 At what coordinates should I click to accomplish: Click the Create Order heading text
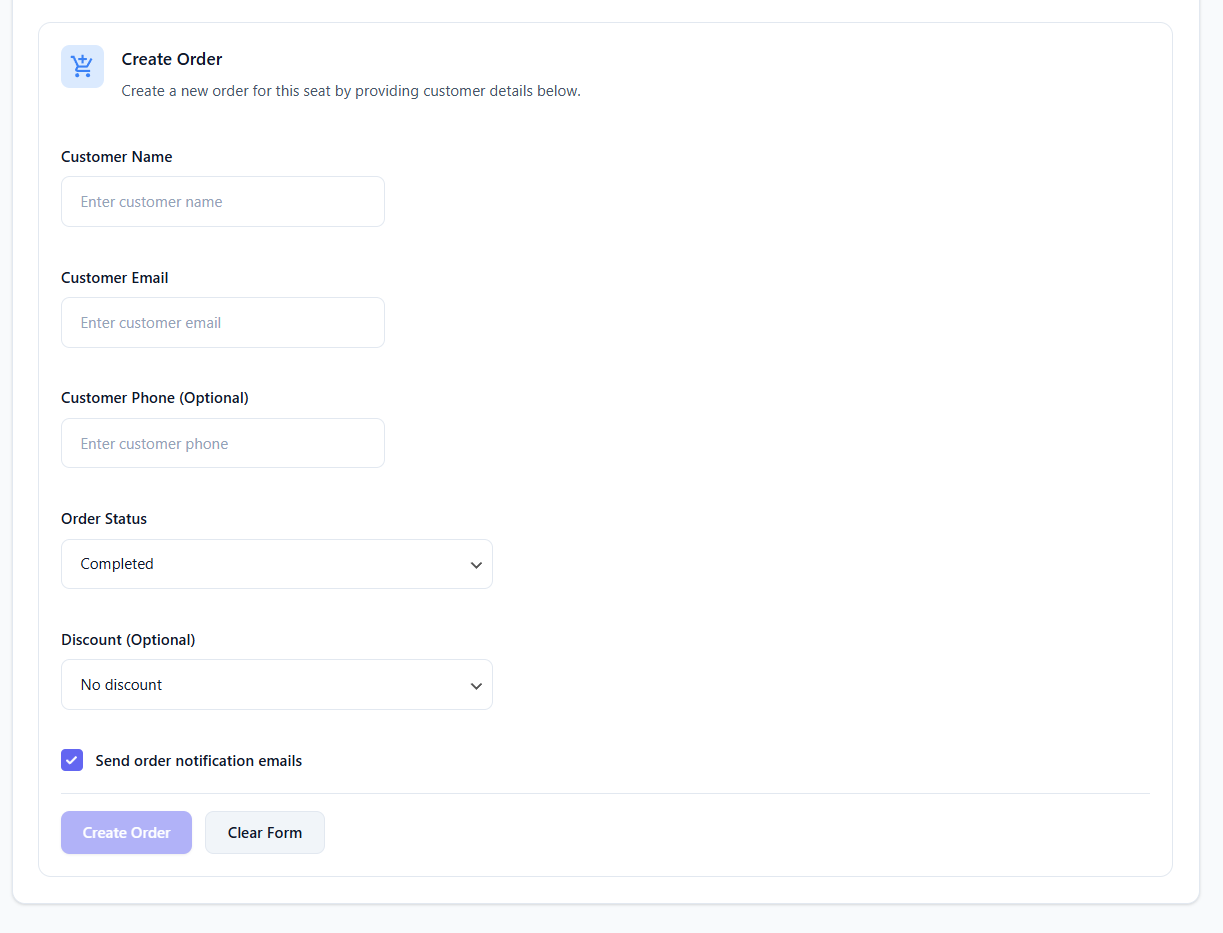[x=172, y=59]
